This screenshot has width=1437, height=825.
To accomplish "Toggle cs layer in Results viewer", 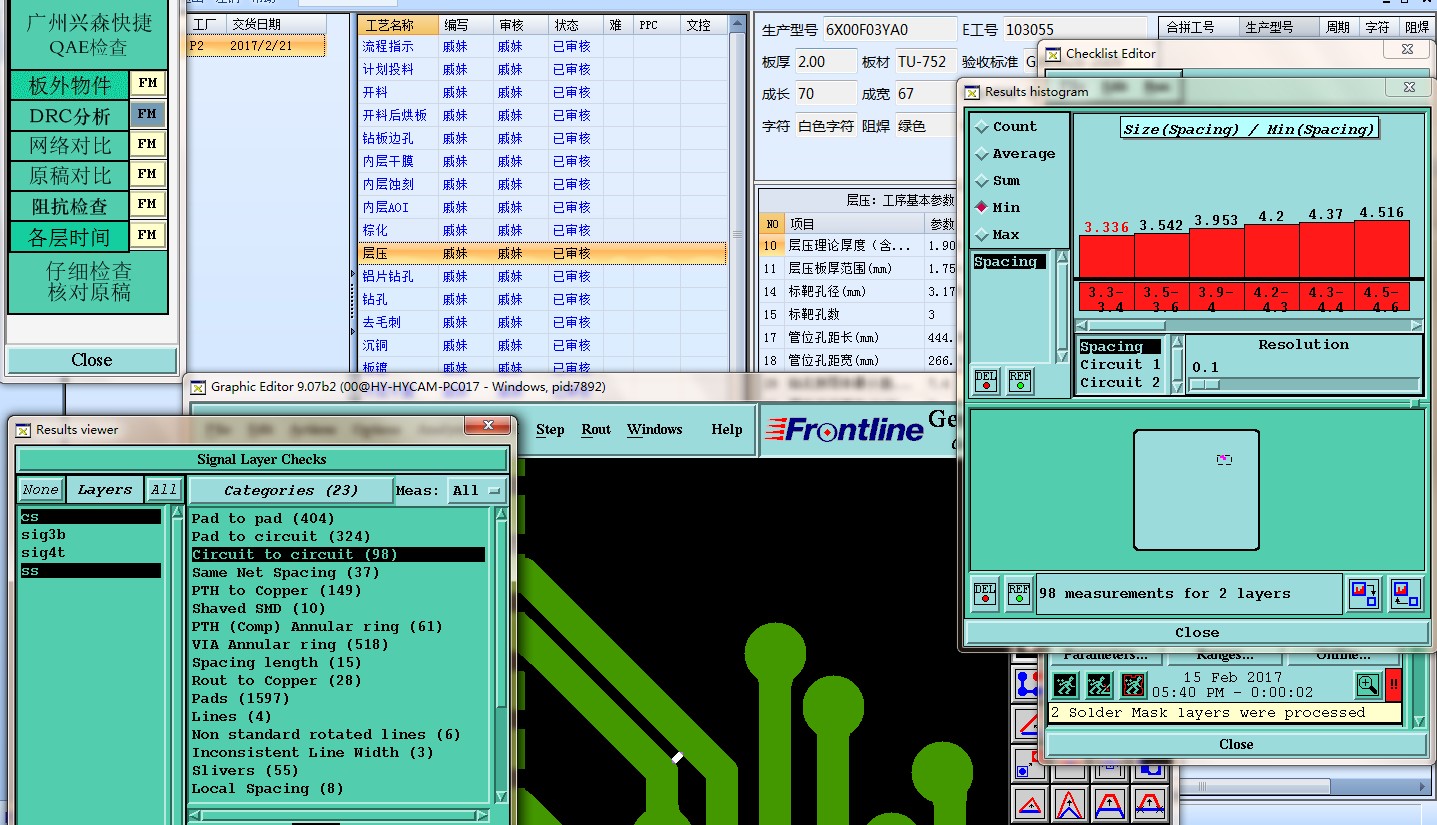I will 90,517.
